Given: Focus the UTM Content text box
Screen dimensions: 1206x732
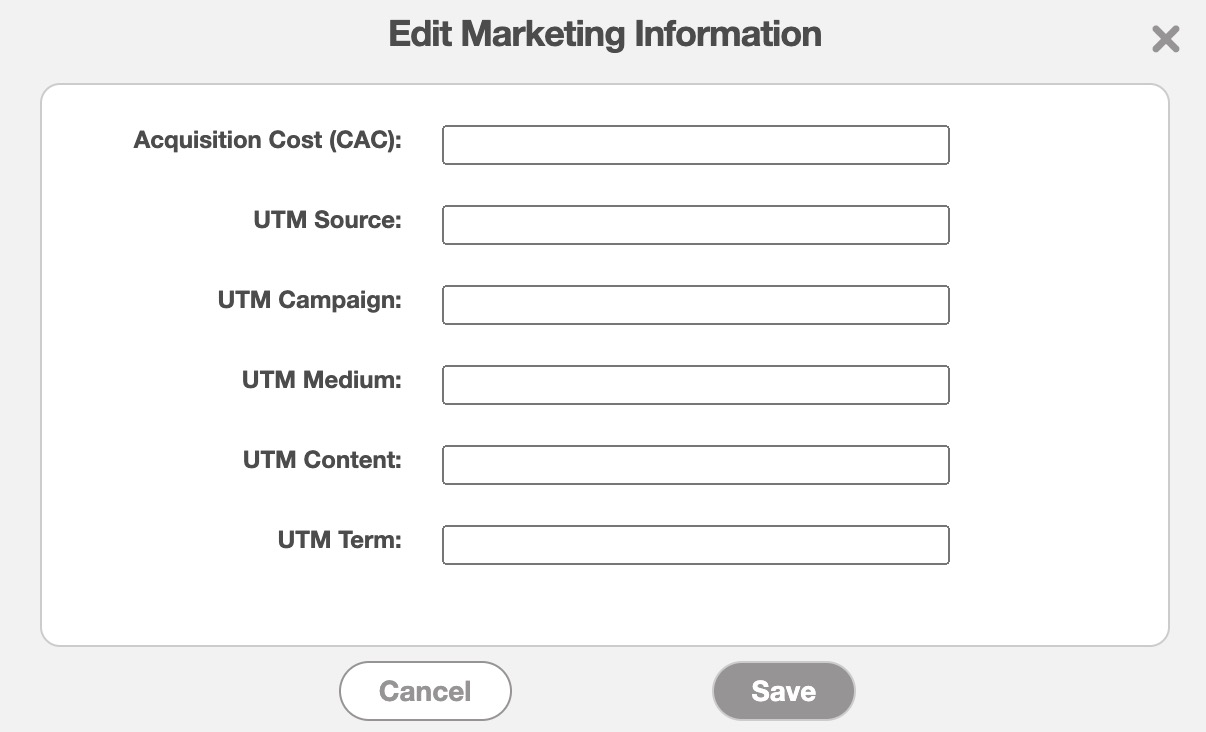Looking at the screenshot, I should click(x=695, y=465).
